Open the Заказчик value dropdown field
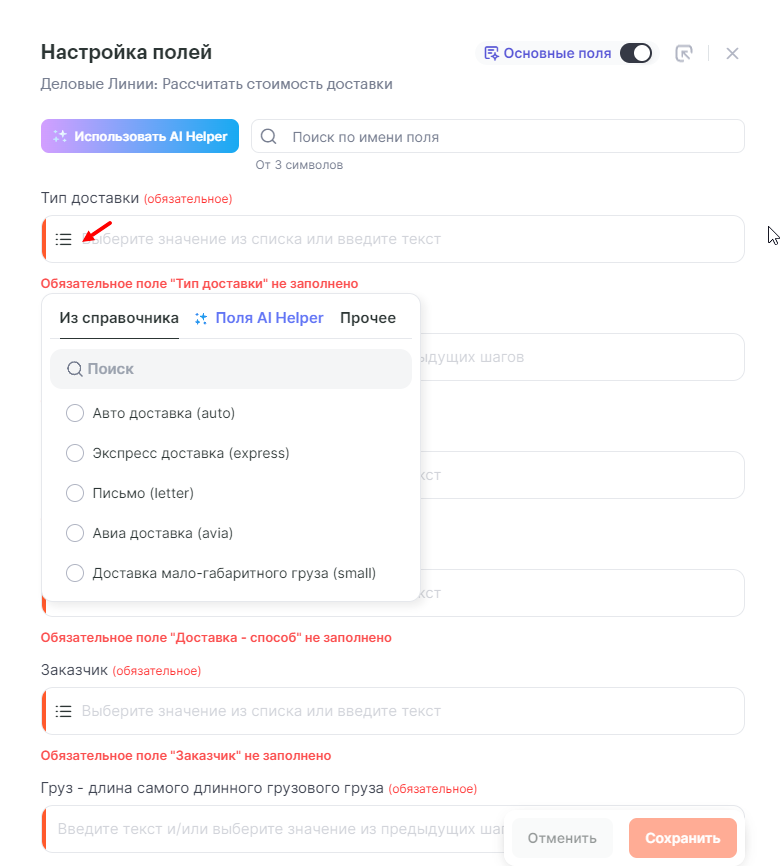The image size is (783, 866). click(x=400, y=711)
